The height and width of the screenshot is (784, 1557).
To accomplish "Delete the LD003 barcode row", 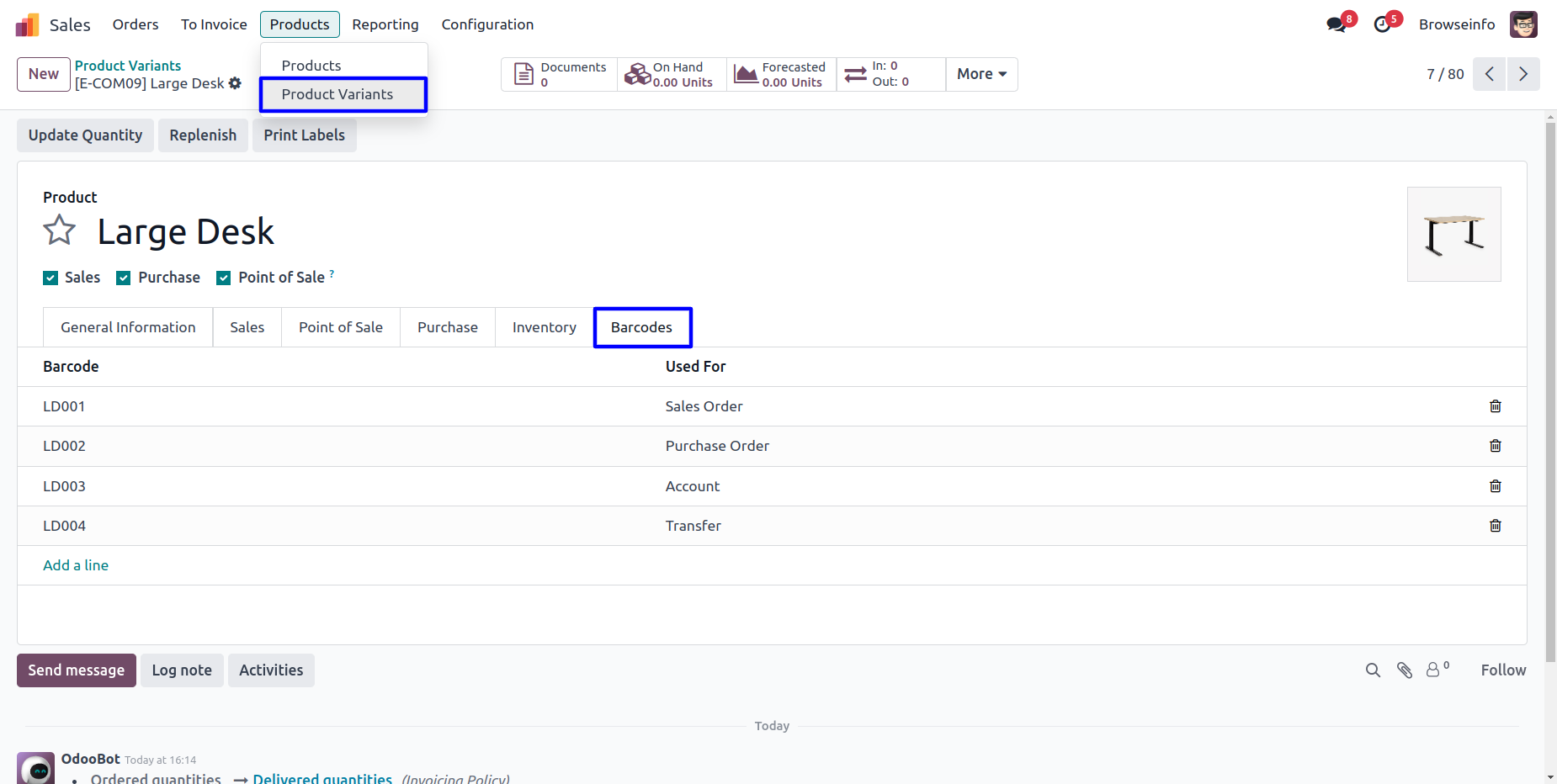I will click(x=1495, y=486).
